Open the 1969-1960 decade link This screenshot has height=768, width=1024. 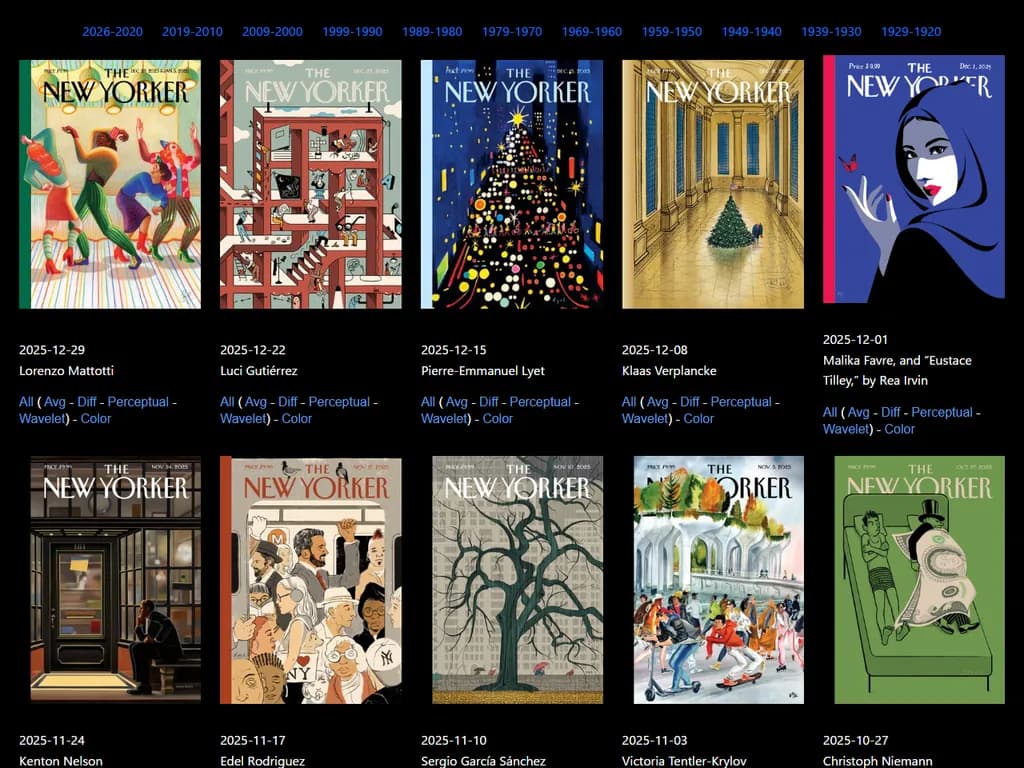pyautogui.click(x=592, y=31)
